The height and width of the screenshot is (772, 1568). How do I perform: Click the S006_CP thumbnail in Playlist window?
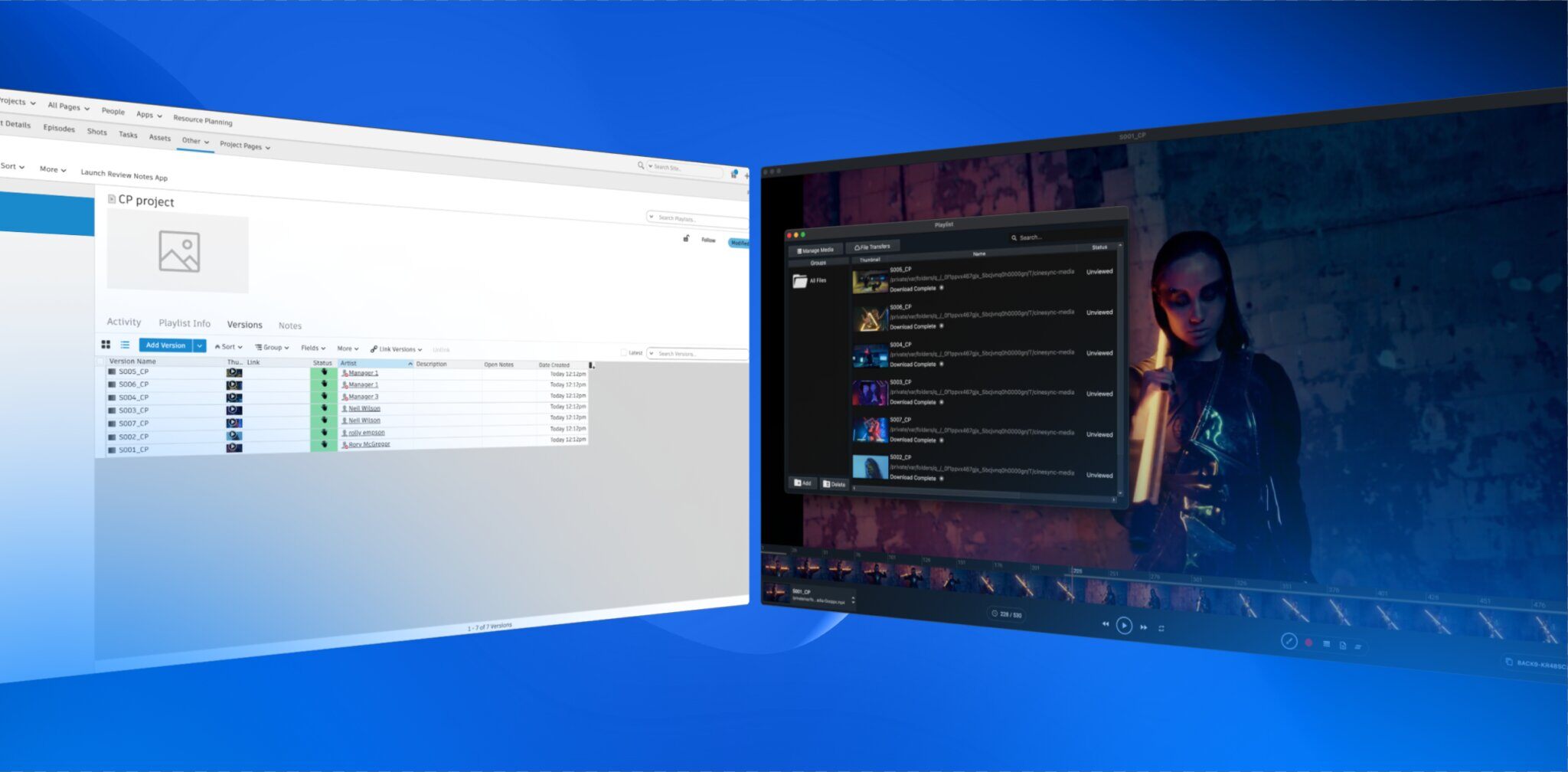(x=870, y=318)
